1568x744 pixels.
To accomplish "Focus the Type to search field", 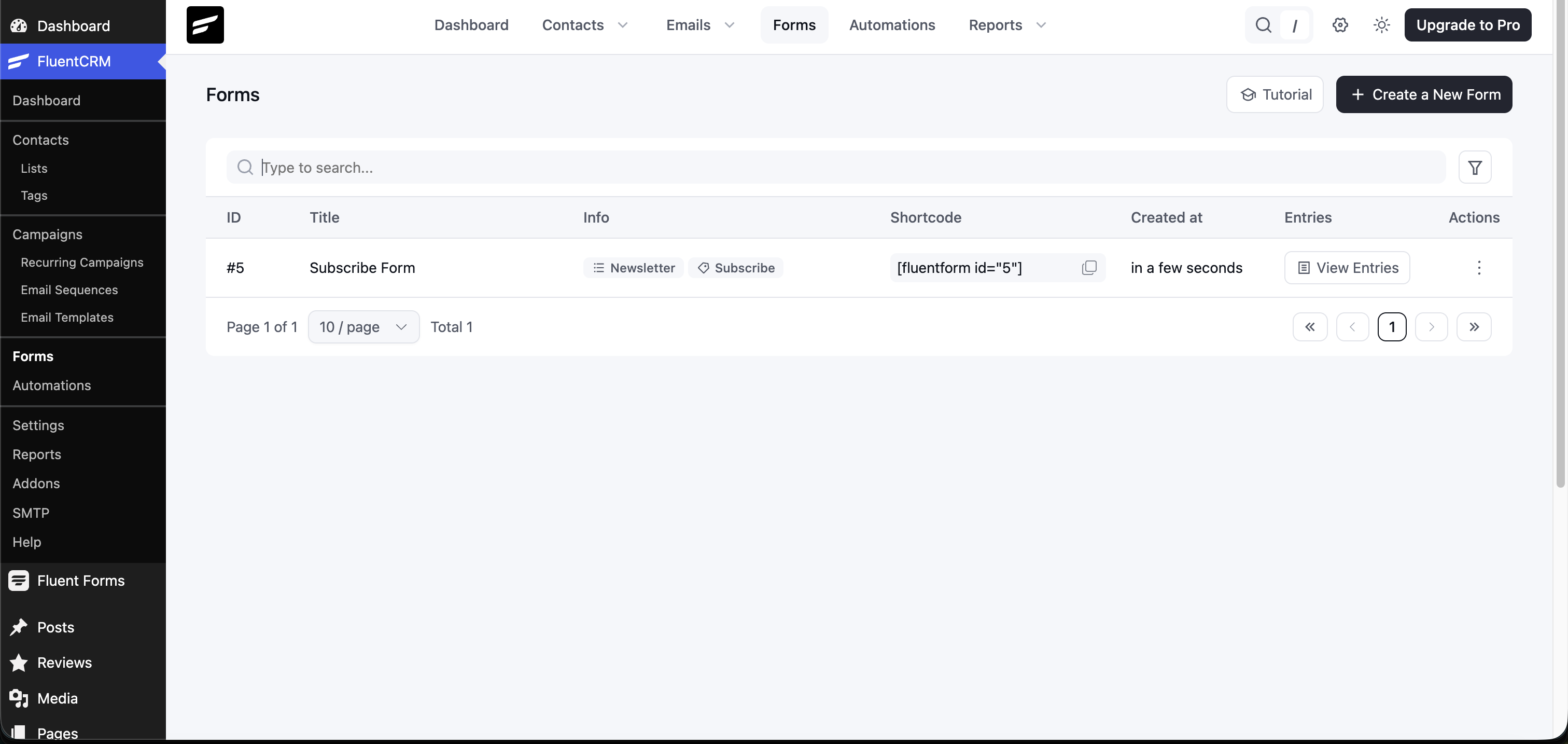I will 836,168.
